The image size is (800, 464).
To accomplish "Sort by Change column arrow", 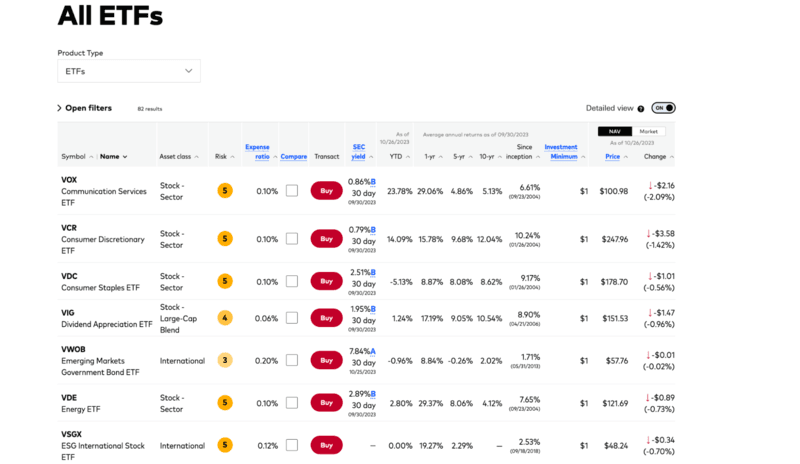I will click(671, 157).
